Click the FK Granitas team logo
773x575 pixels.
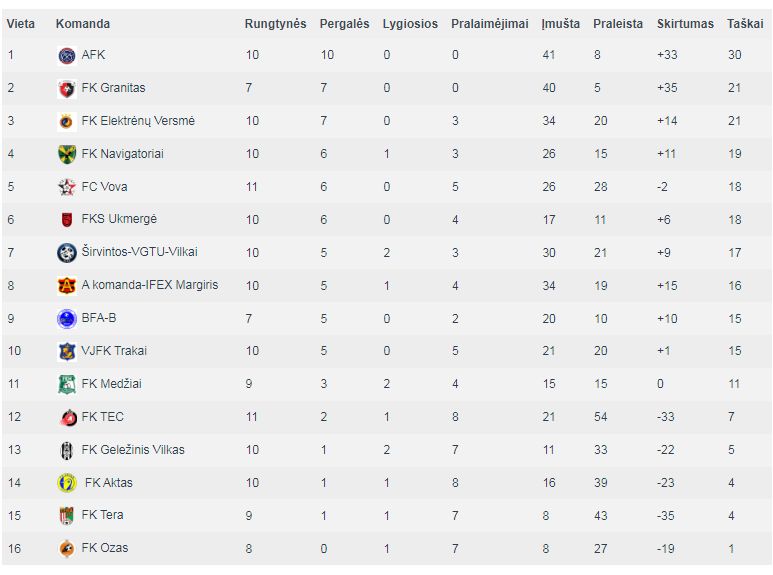click(67, 89)
